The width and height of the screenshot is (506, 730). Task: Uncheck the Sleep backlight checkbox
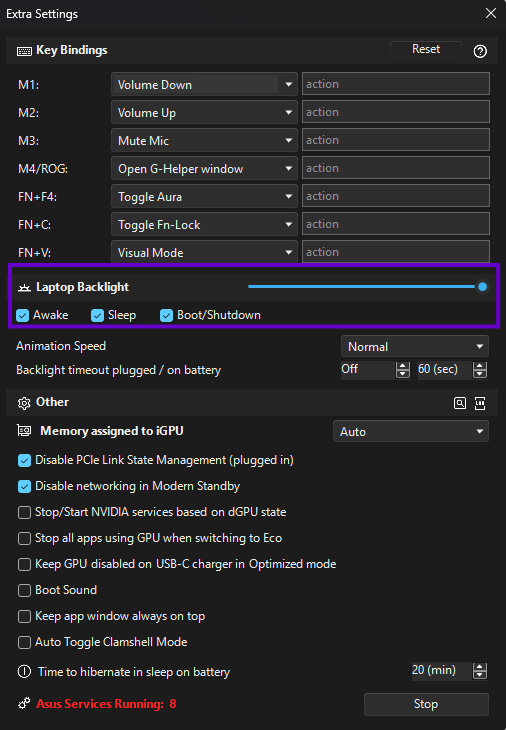(97, 315)
